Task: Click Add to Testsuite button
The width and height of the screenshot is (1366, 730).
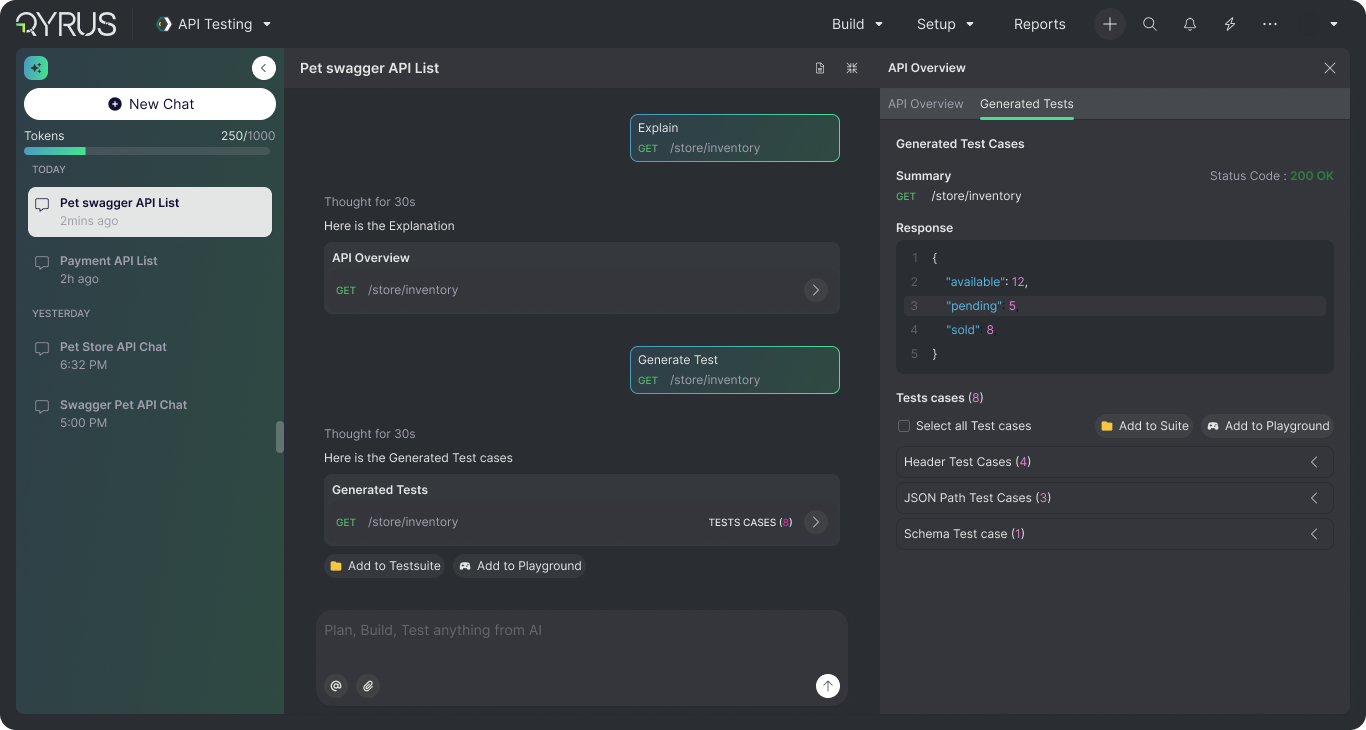Action: pos(385,566)
